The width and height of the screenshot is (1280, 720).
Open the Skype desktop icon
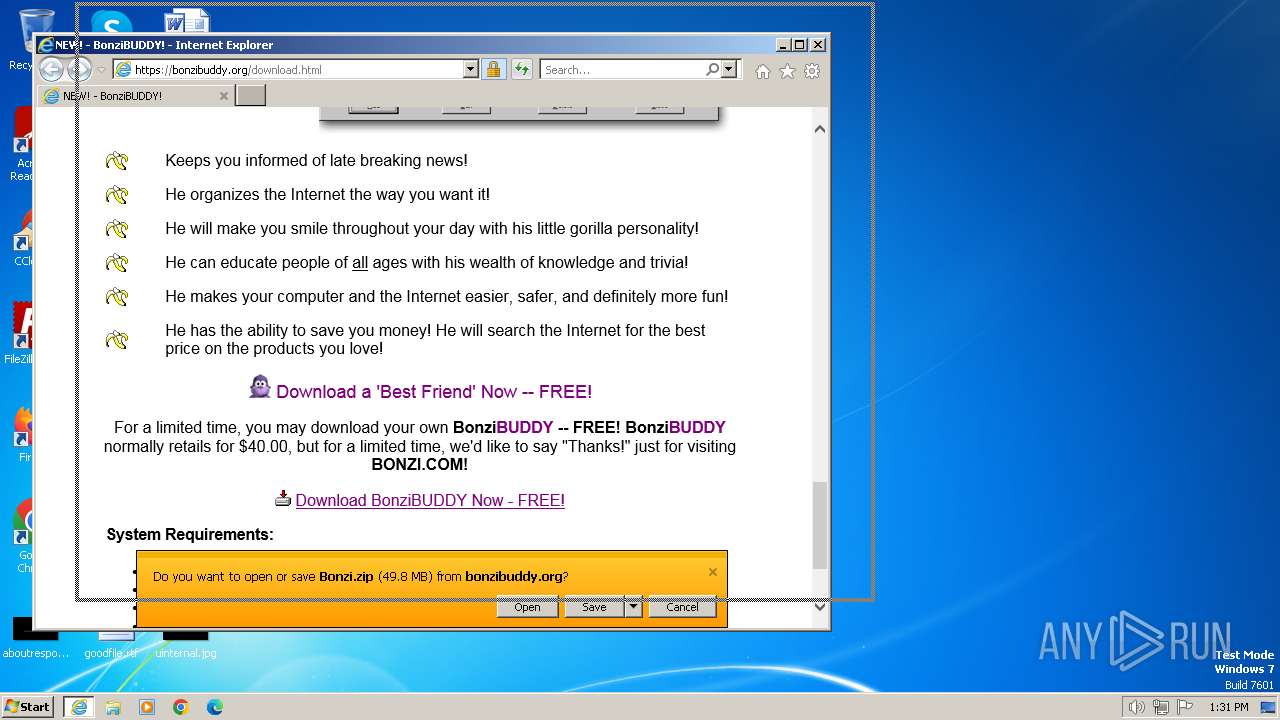pyautogui.click(x=110, y=22)
